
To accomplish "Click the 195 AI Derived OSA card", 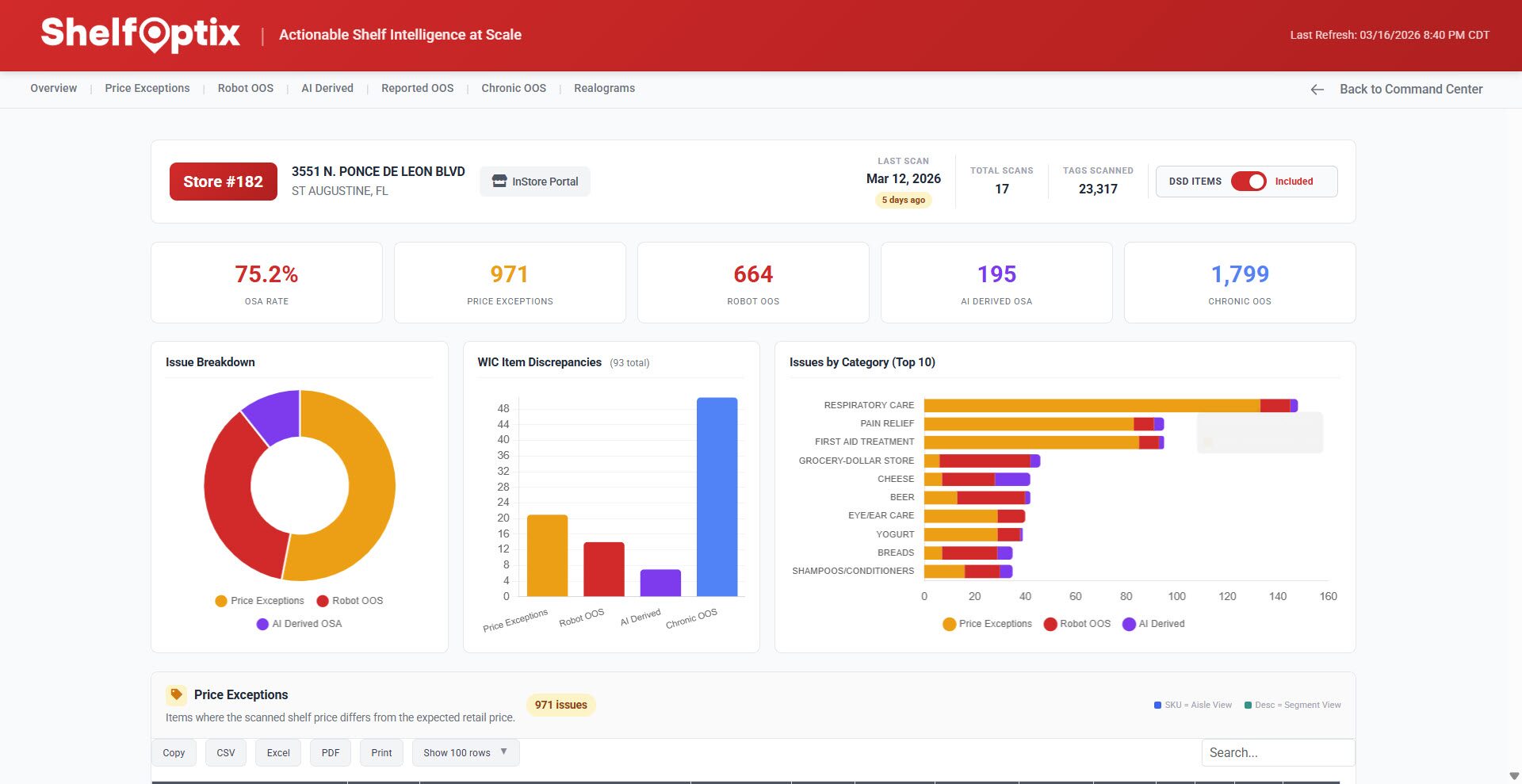I will click(x=996, y=283).
